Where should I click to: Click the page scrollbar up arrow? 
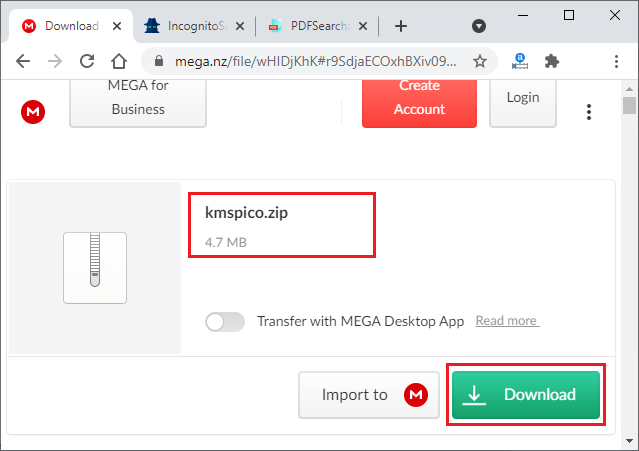pyautogui.click(x=629, y=89)
